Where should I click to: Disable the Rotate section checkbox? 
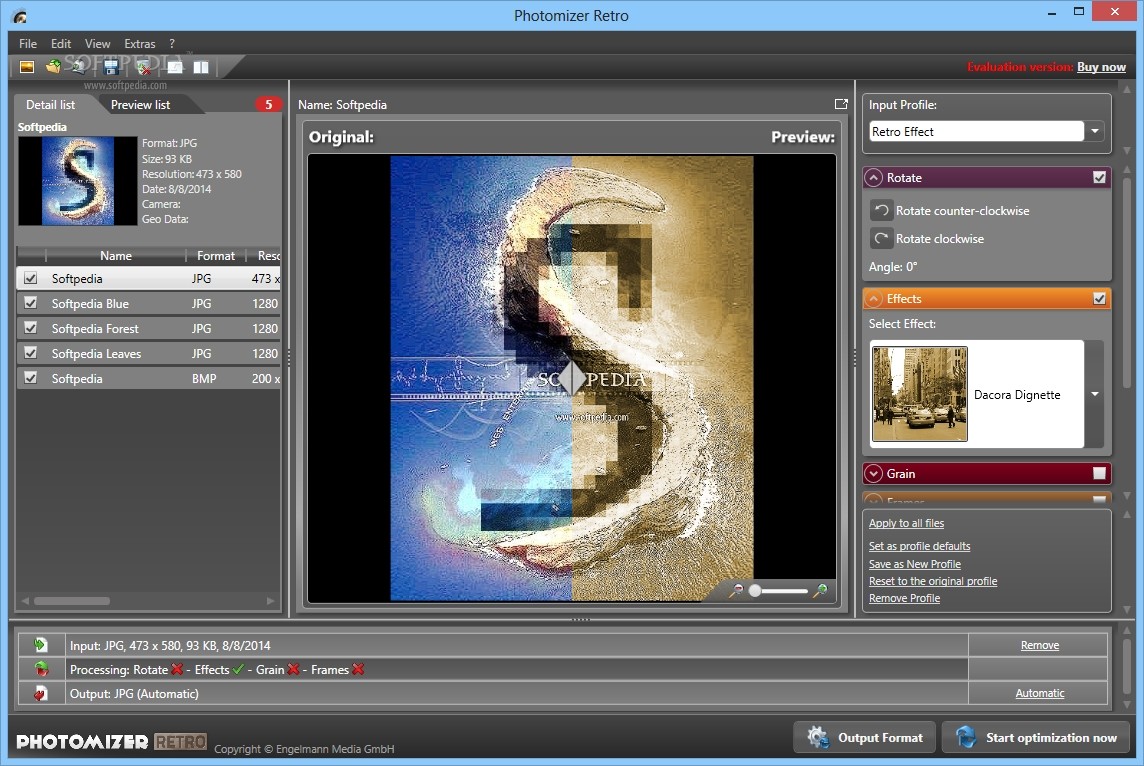[1099, 177]
